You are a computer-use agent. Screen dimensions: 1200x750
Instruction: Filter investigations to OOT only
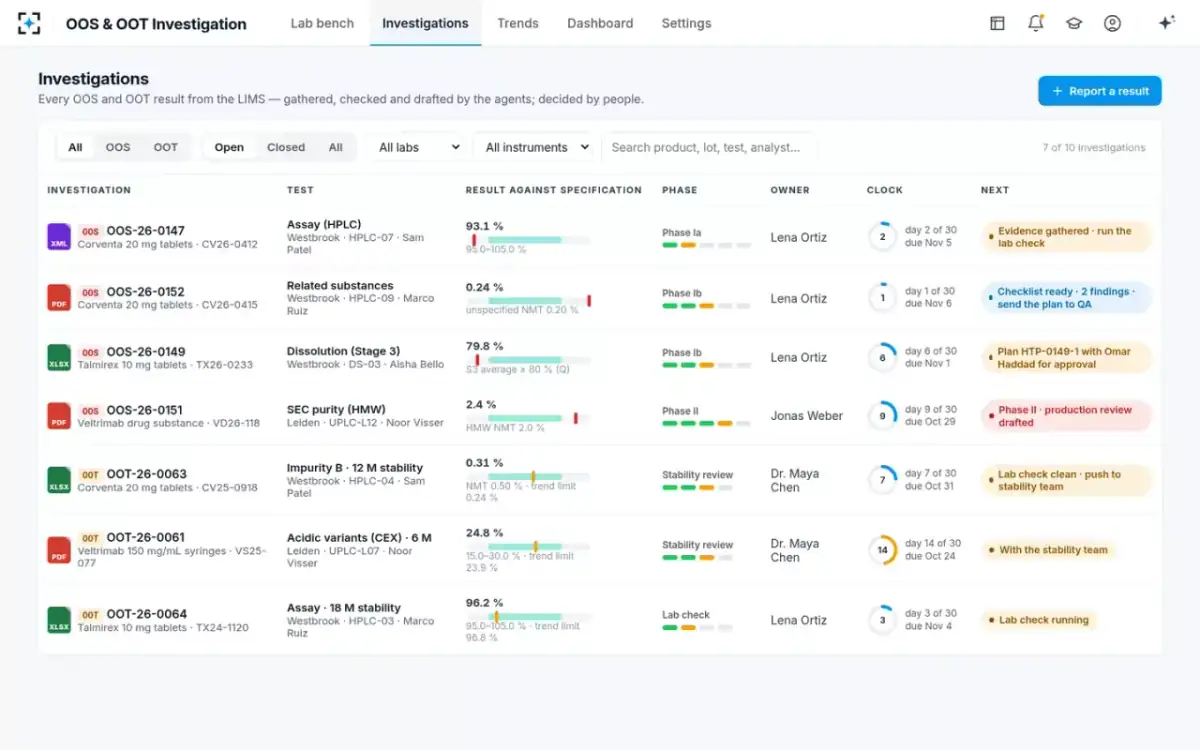166,147
